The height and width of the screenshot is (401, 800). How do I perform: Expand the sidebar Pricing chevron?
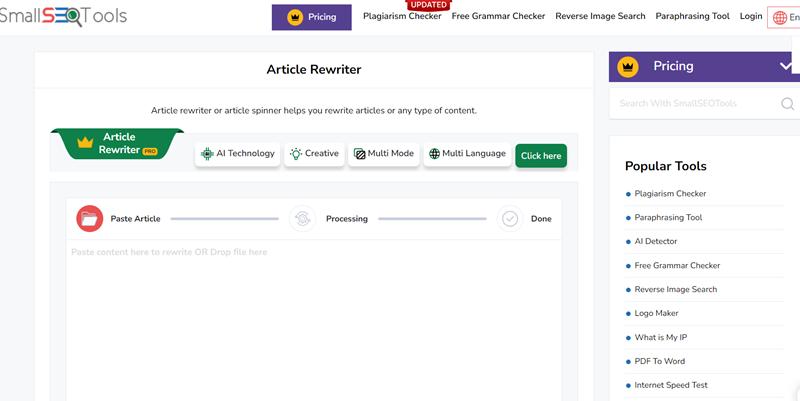click(786, 66)
